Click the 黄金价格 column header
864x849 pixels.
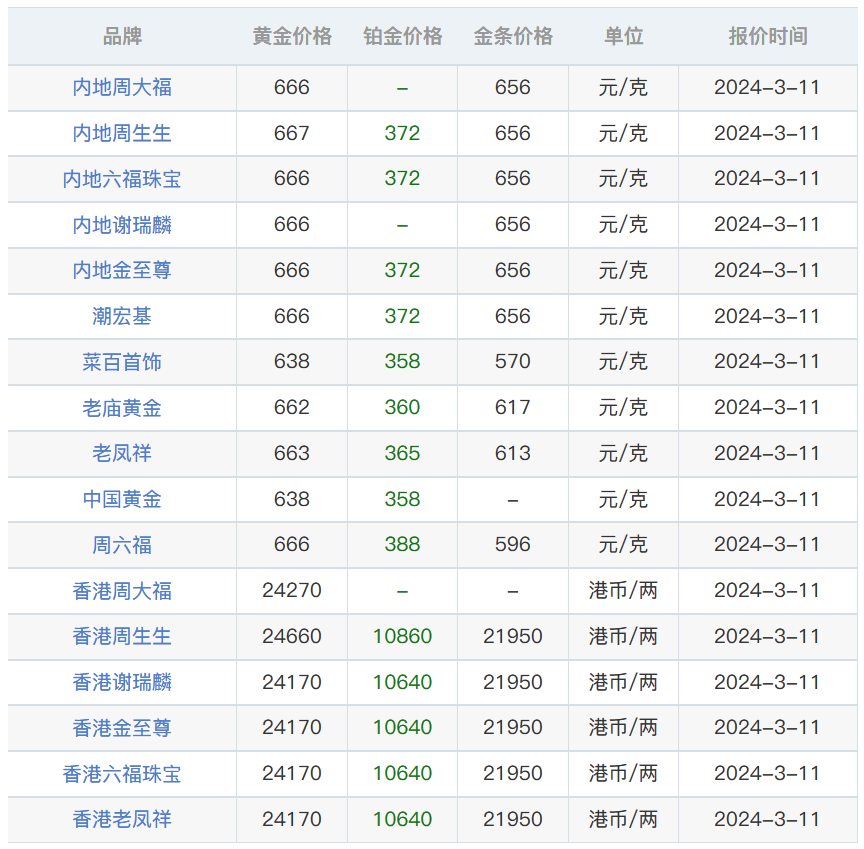coord(292,36)
